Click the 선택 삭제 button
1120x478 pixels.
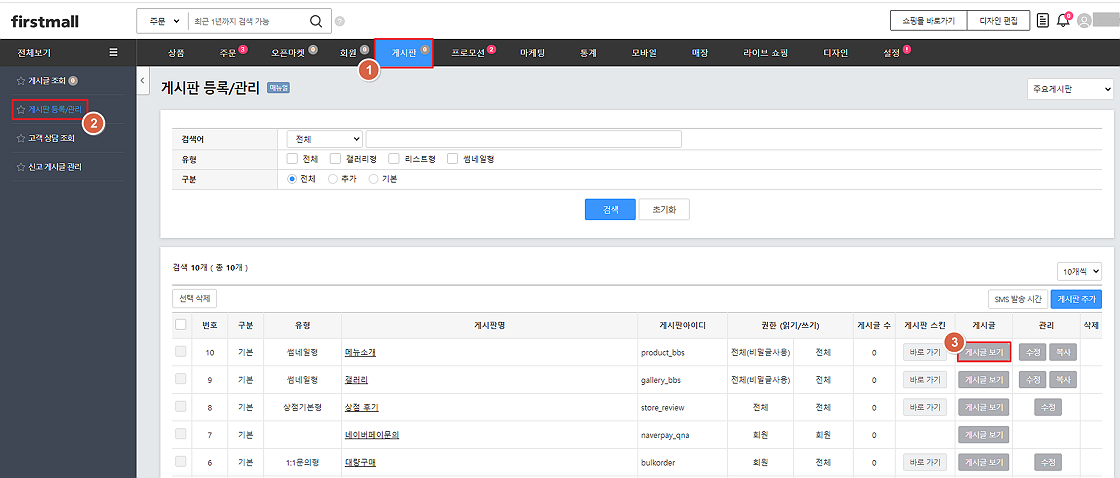[x=195, y=299]
